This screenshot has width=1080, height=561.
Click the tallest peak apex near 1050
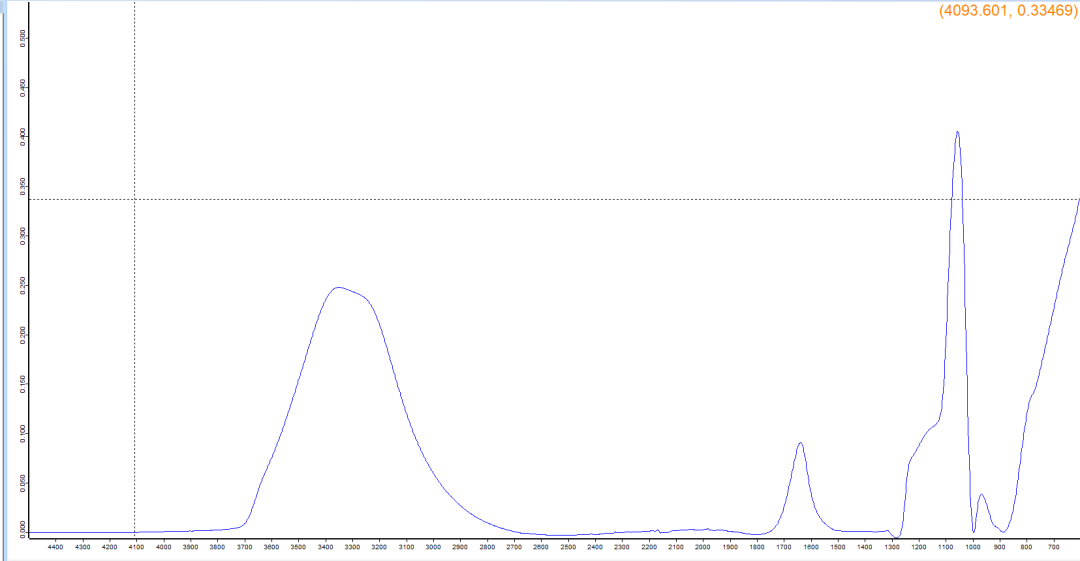(x=957, y=132)
